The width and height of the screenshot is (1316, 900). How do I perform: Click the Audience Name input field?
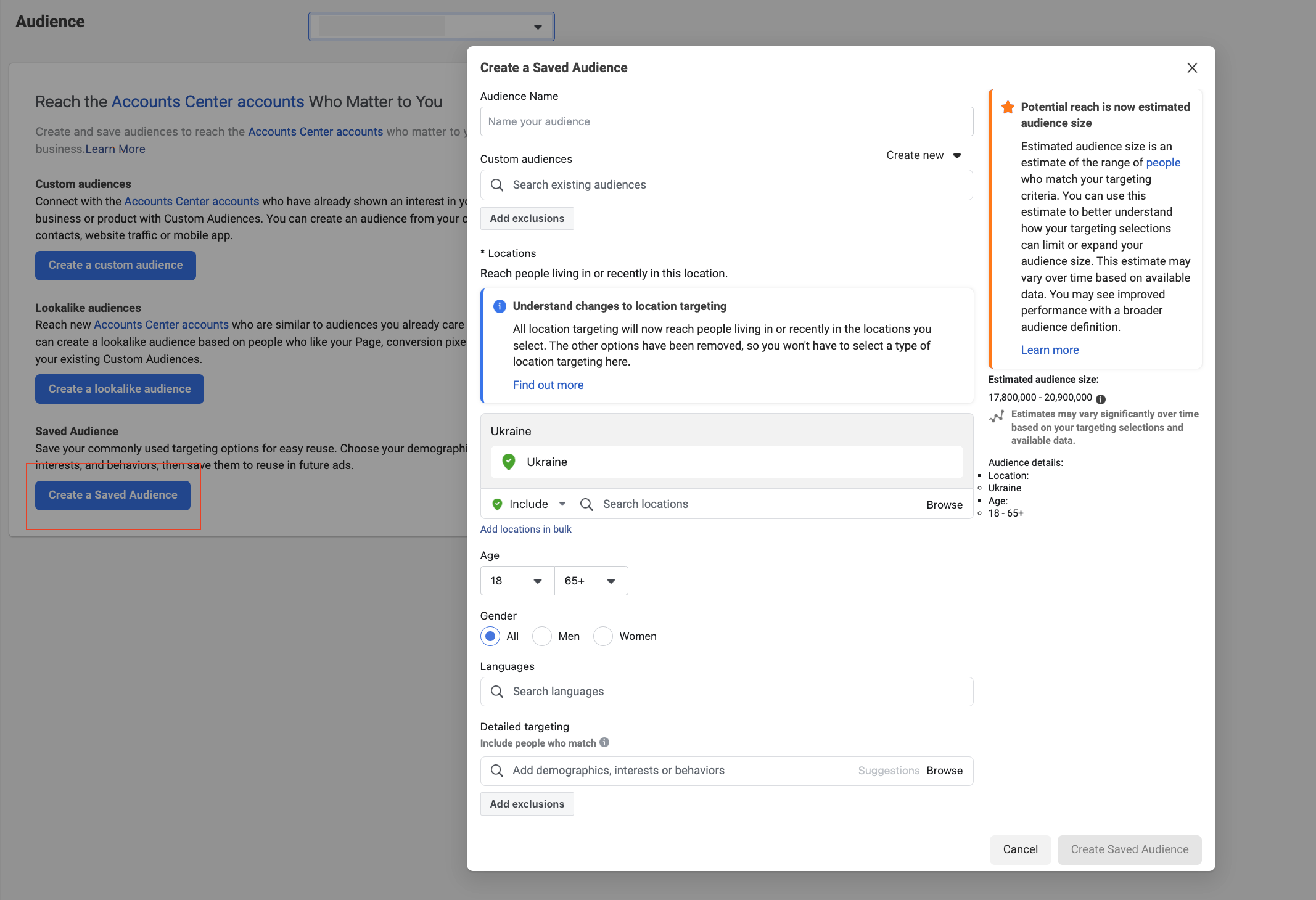tap(726, 121)
